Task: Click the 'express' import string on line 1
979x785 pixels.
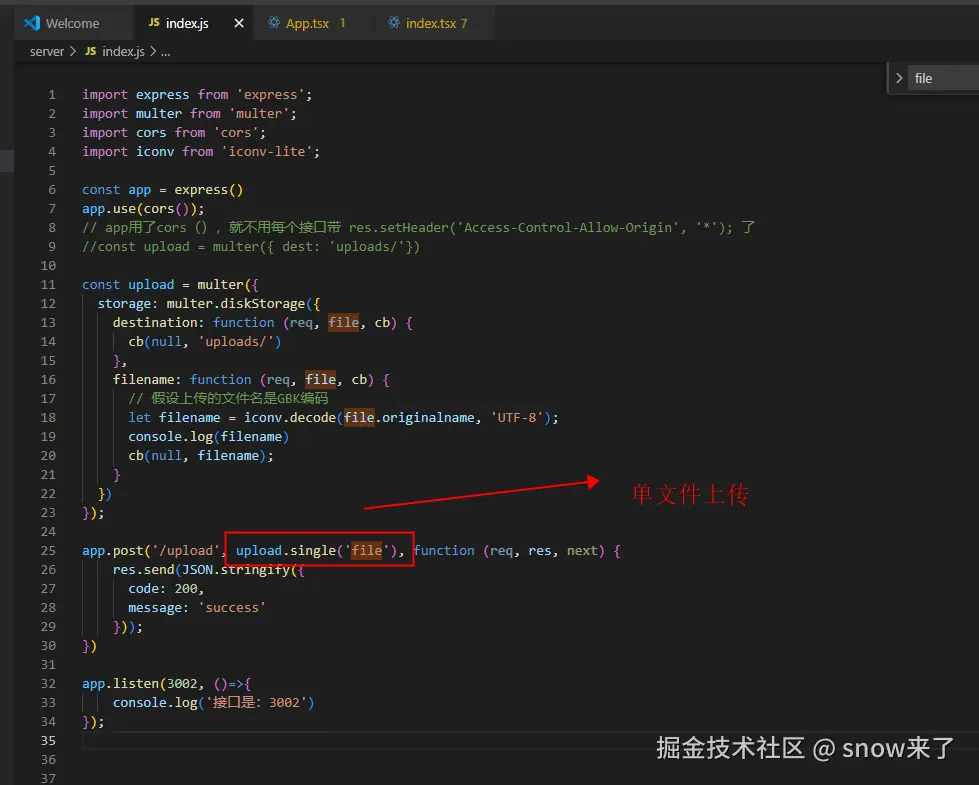Action: point(270,94)
